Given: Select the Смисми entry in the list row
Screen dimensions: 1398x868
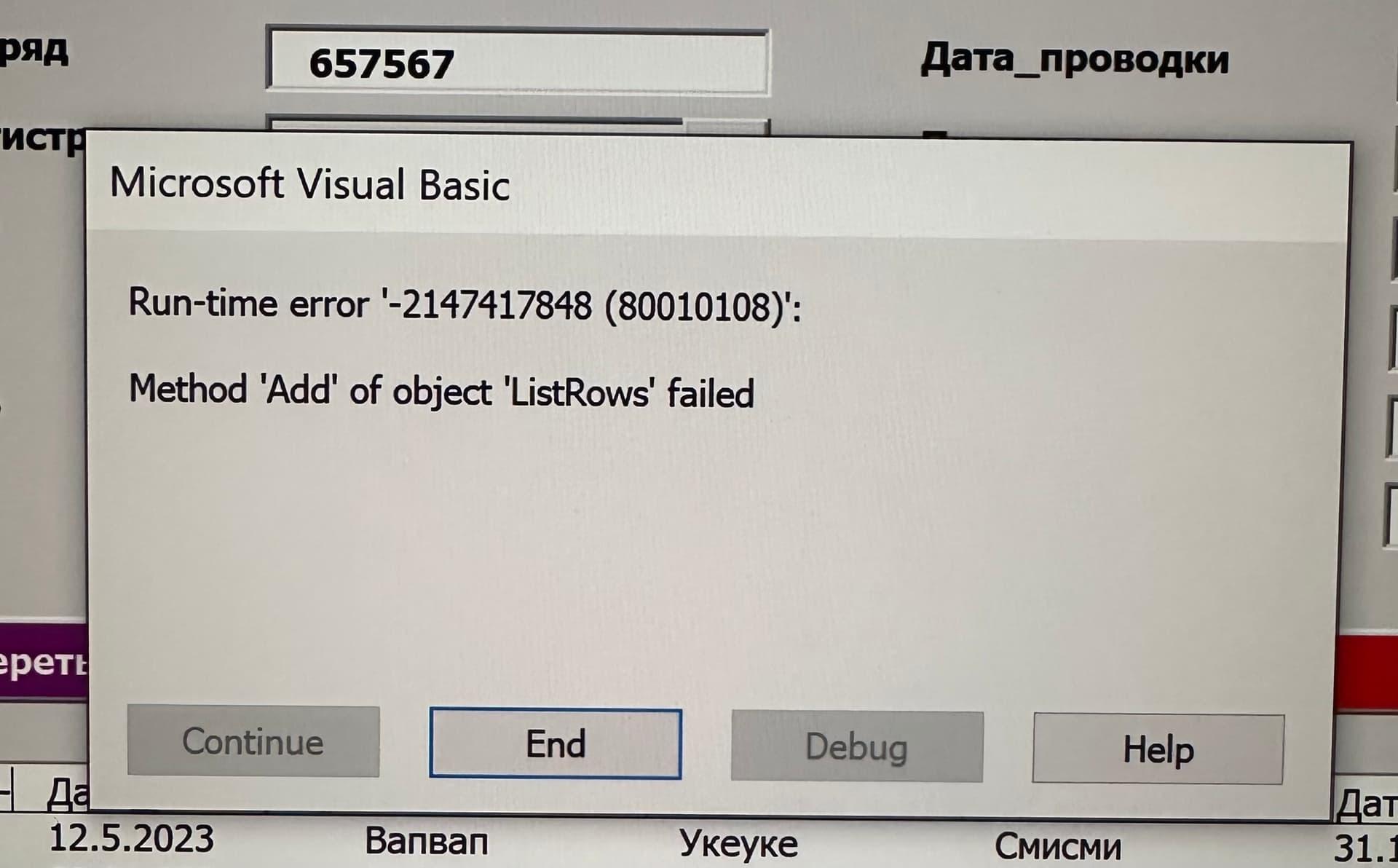Looking at the screenshot, I should 1057,847.
